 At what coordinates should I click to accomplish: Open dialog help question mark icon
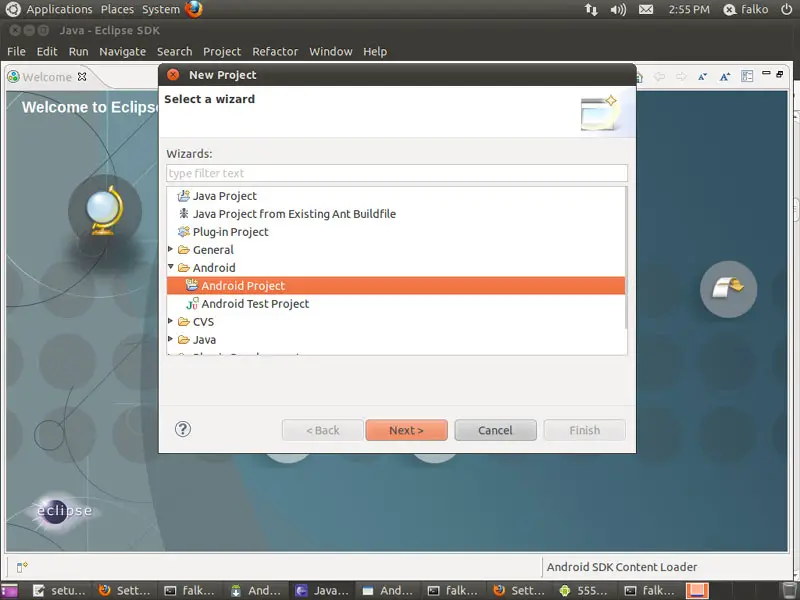click(183, 429)
